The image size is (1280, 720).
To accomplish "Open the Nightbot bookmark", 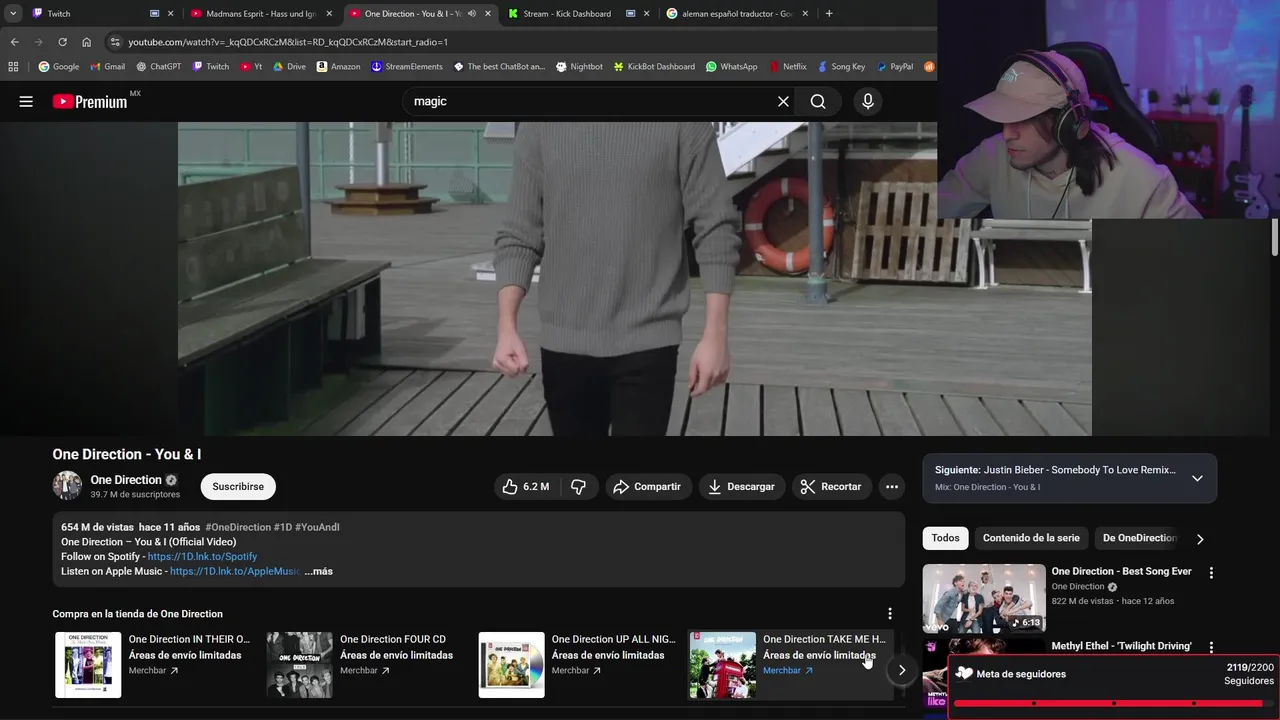I will (x=579, y=67).
